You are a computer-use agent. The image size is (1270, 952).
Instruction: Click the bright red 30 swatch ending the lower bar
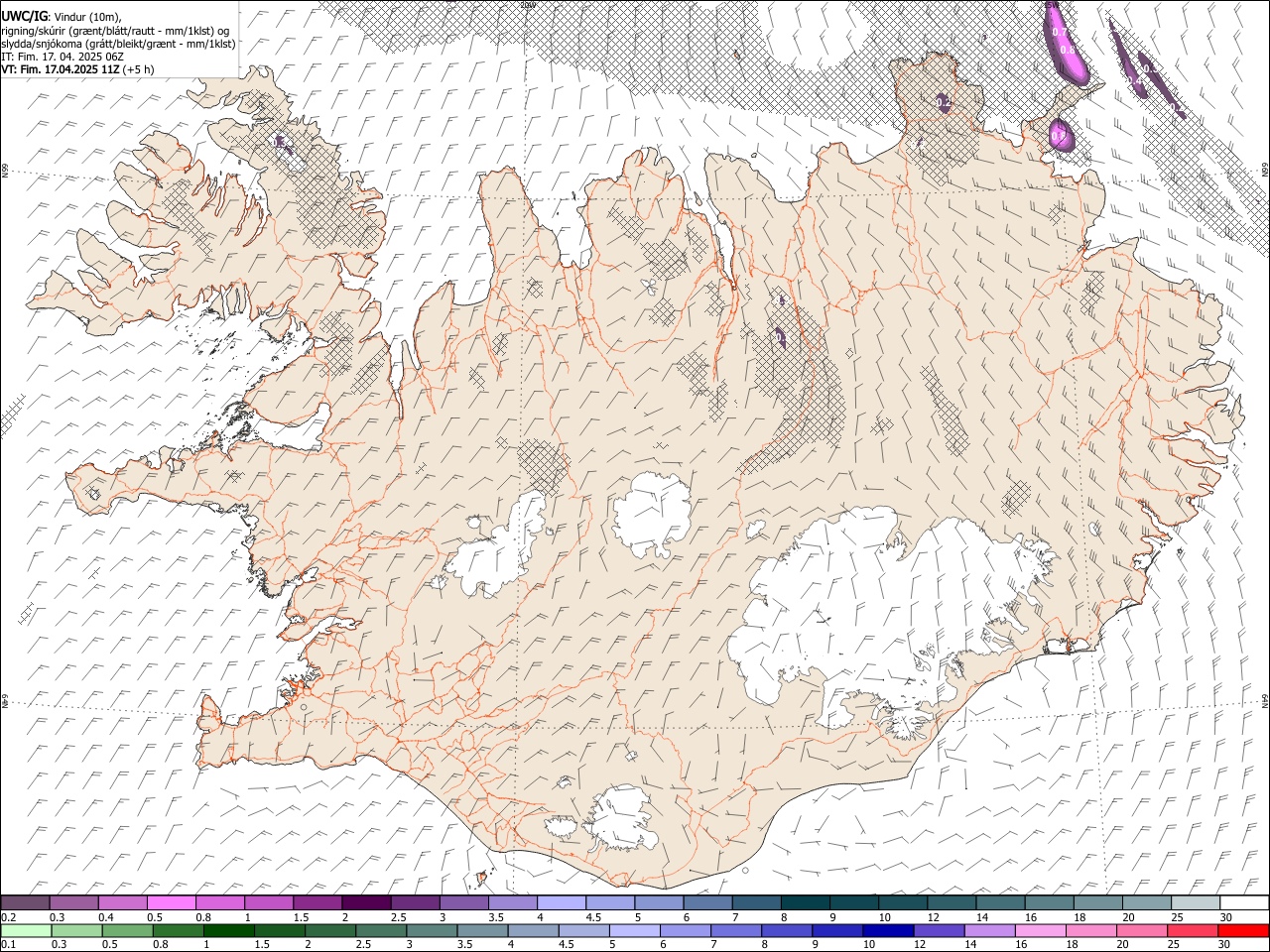pyautogui.click(x=1243, y=930)
